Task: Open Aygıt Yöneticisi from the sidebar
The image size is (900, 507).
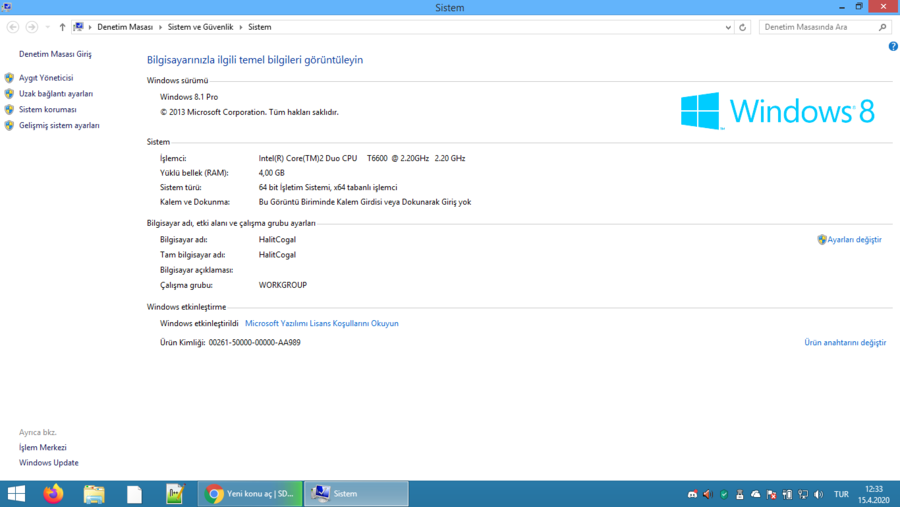Action: [x=46, y=78]
